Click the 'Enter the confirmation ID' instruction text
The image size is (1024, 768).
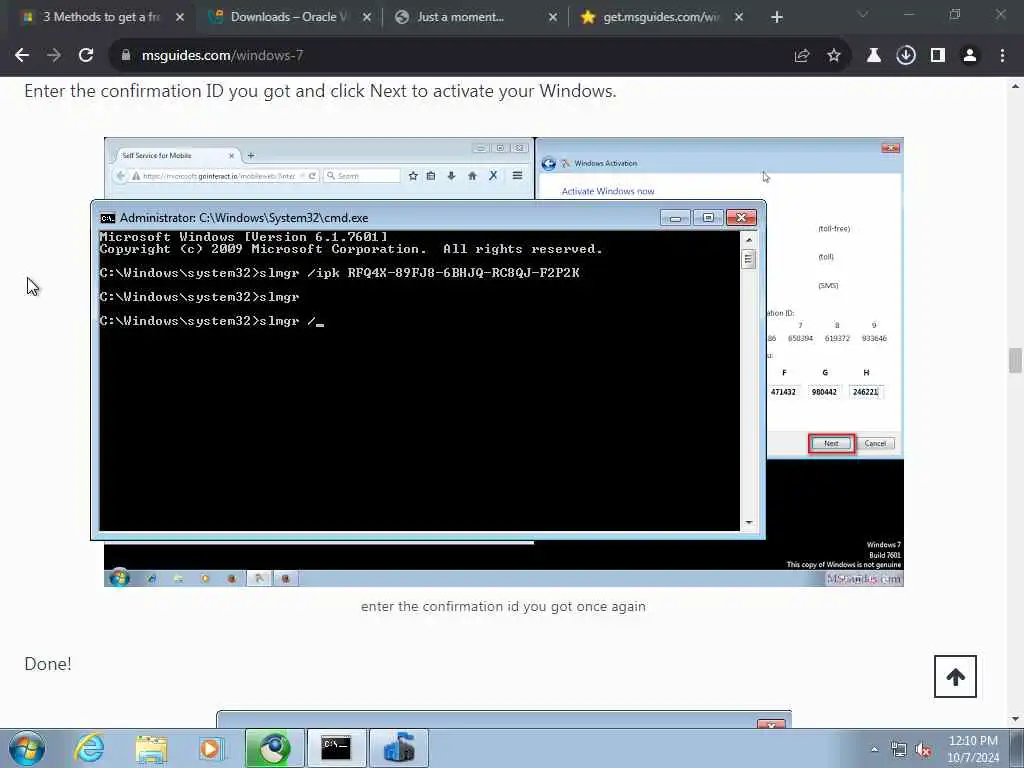[x=320, y=91]
